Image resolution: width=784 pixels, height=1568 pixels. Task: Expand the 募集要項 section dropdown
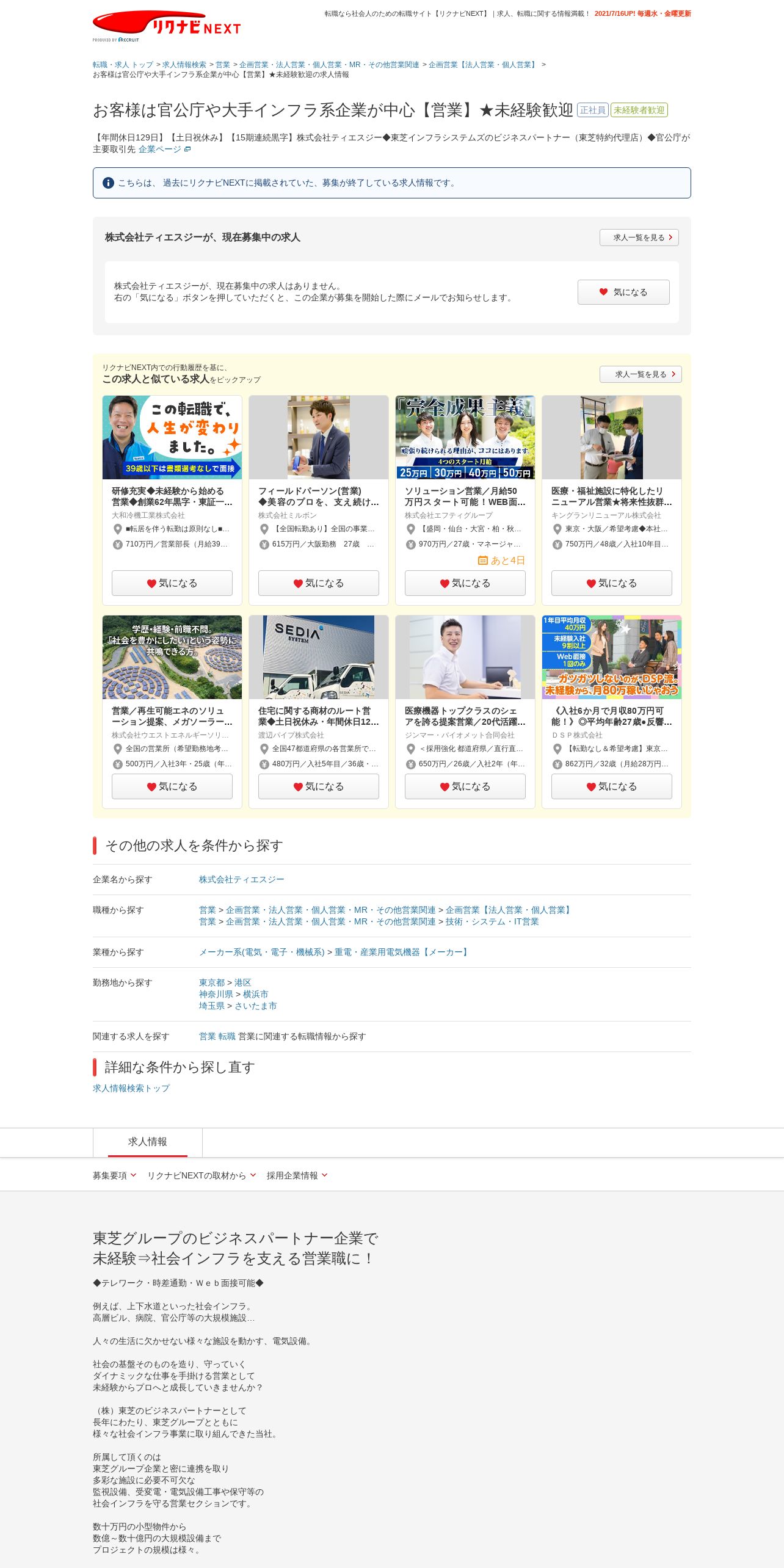tap(115, 1175)
